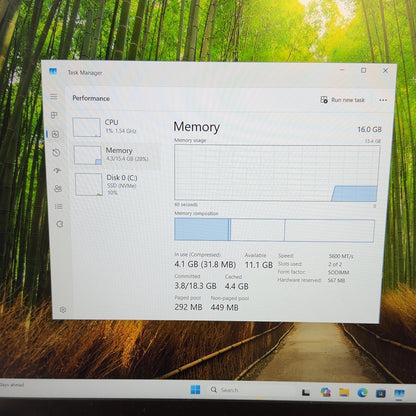
Task: Open the Users sidebar icon
Action: click(58, 189)
